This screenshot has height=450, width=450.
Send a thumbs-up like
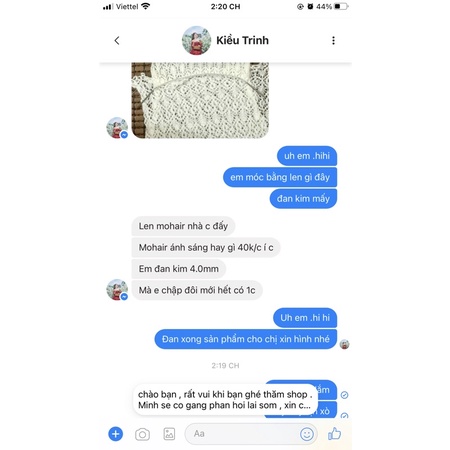[x=334, y=433]
